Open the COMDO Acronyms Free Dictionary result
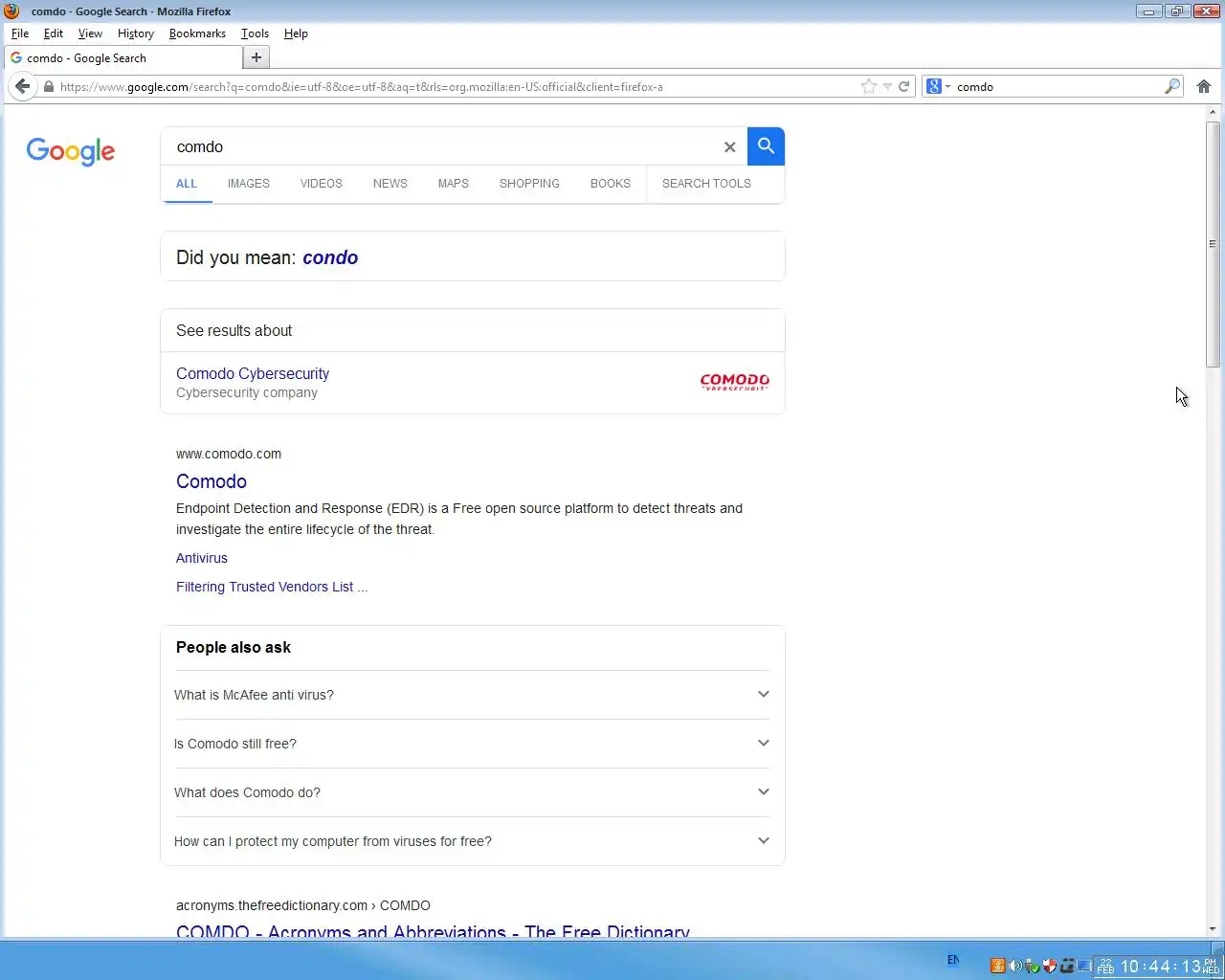Image resolution: width=1225 pixels, height=980 pixels. coord(433,931)
